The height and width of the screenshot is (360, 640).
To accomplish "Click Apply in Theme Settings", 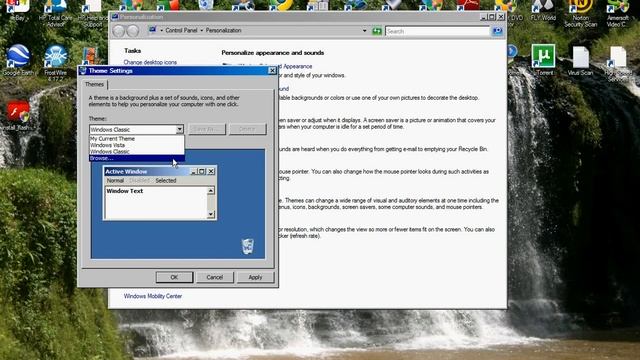I will 255,277.
